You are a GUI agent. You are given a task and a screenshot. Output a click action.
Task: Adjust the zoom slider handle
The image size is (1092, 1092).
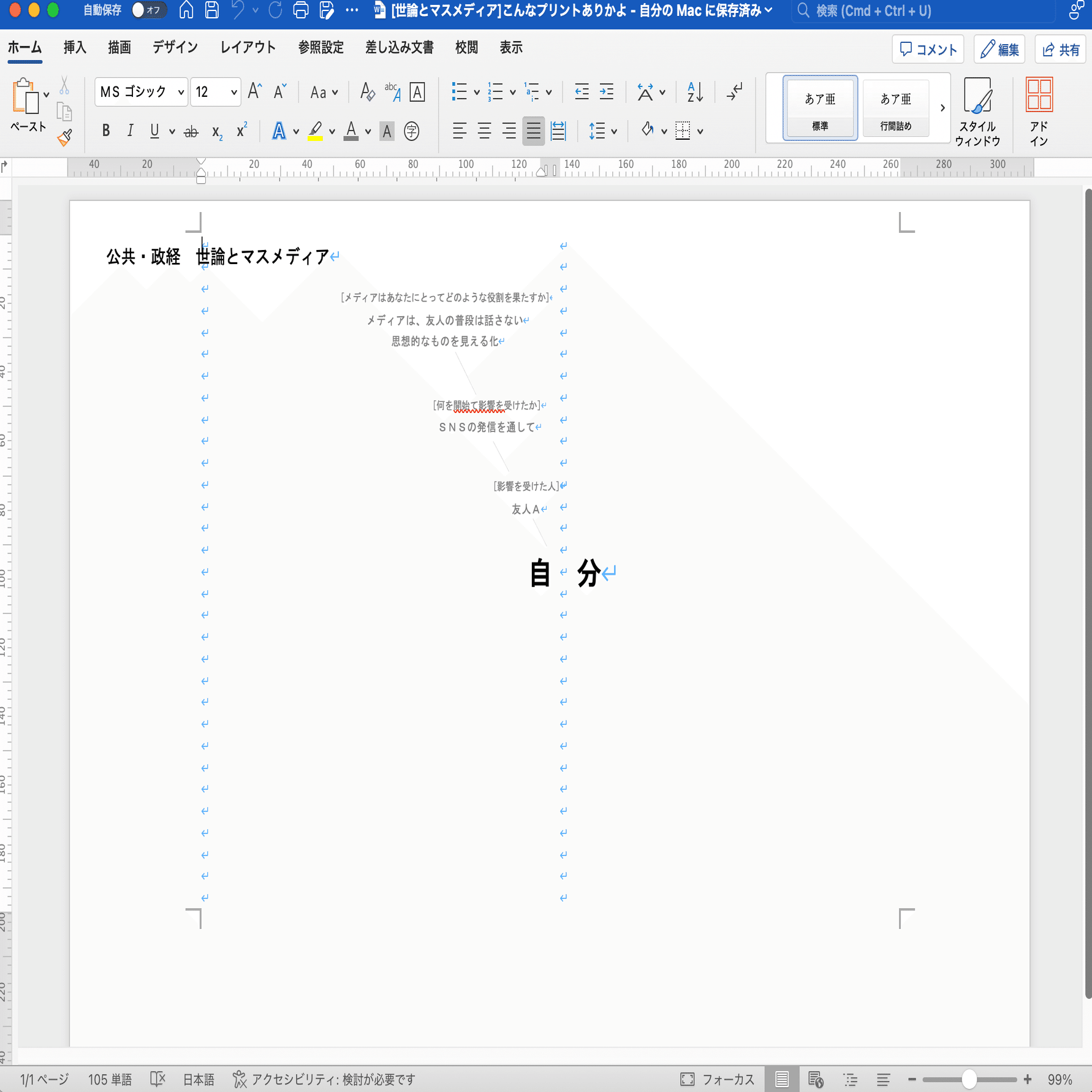969,1079
